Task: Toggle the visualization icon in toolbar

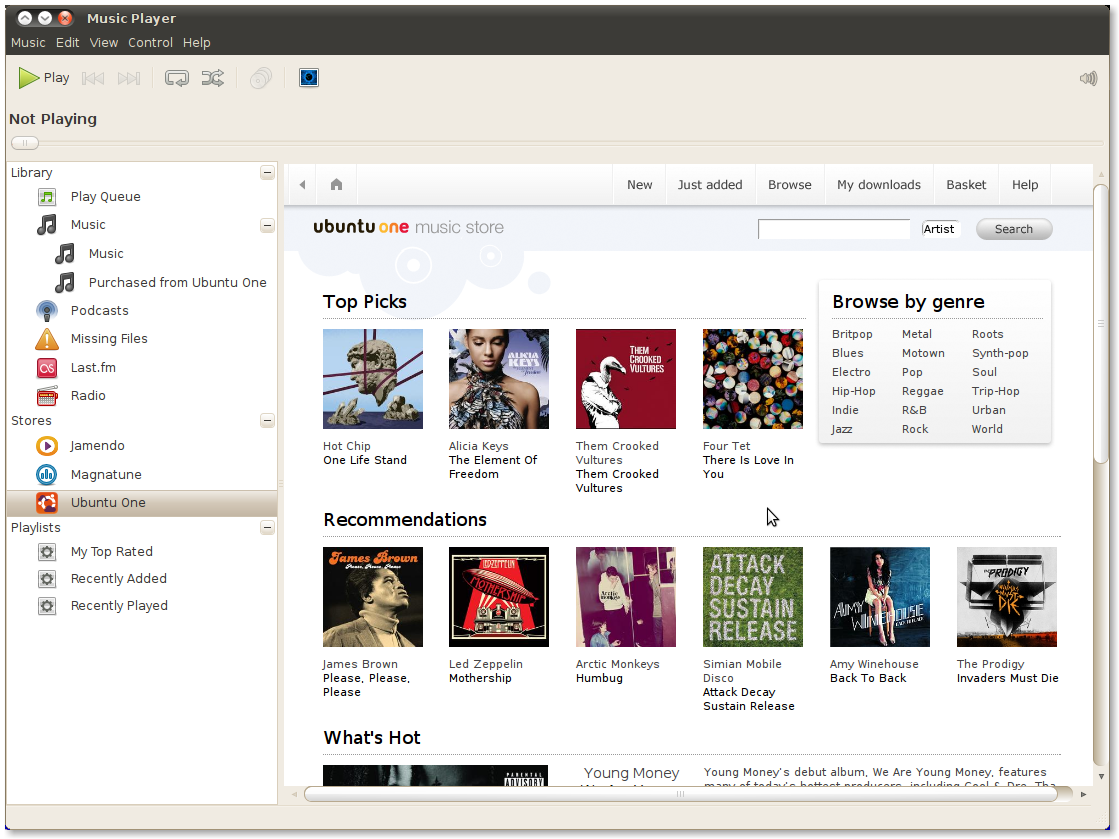Action: tap(309, 78)
